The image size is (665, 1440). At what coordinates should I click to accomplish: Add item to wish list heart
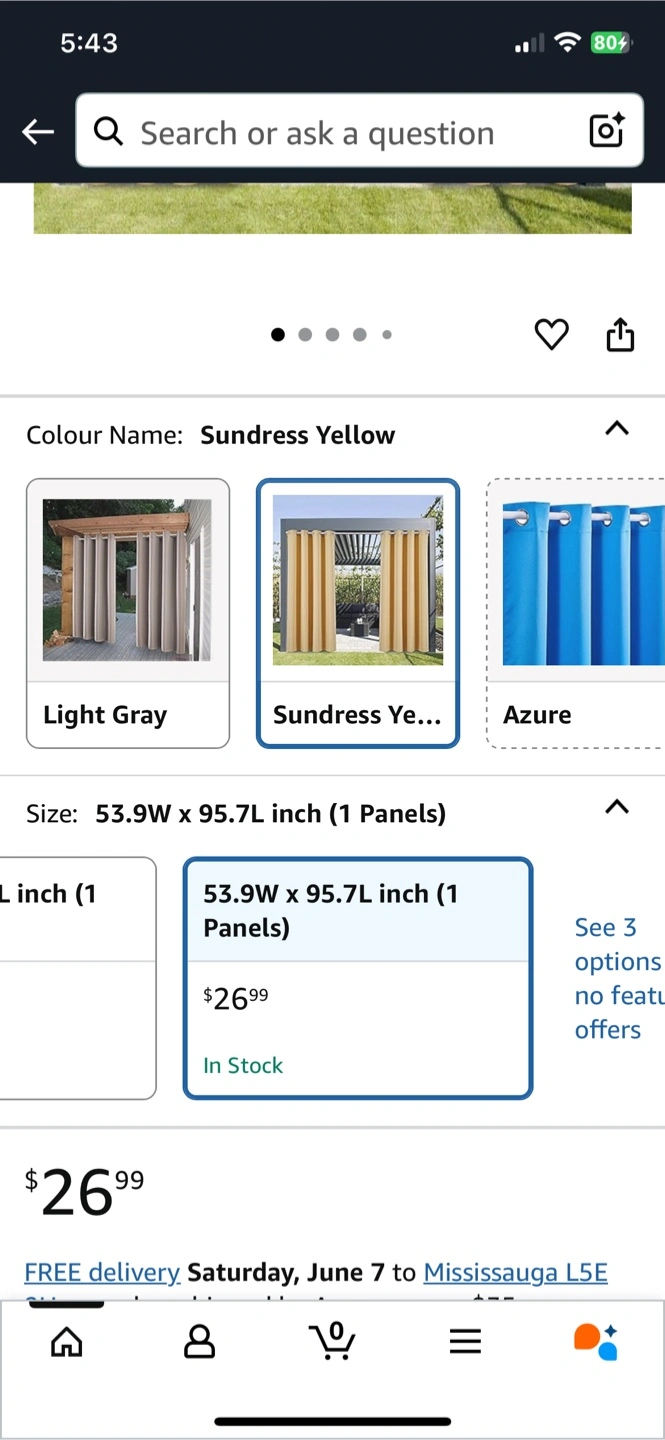coord(551,335)
